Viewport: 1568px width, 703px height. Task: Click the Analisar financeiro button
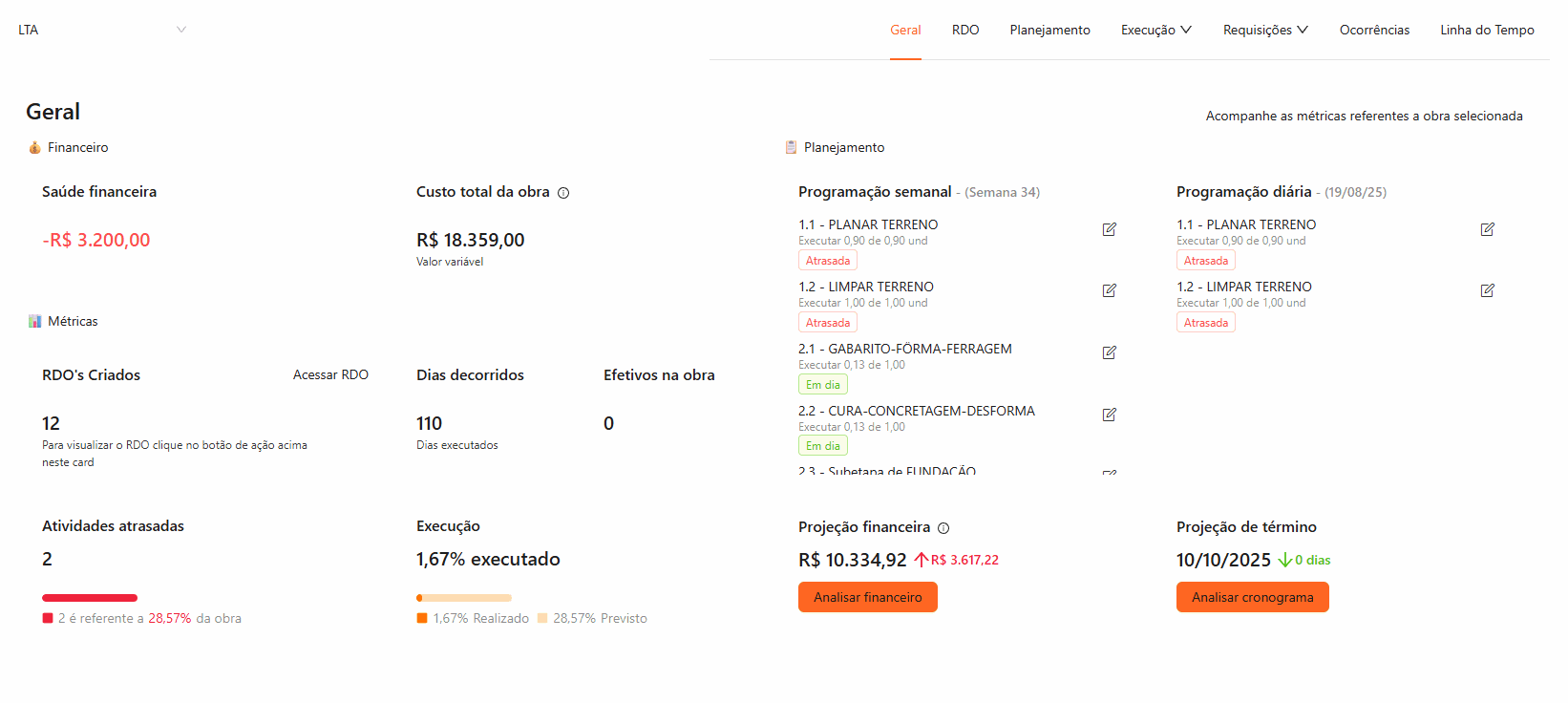pos(868,597)
